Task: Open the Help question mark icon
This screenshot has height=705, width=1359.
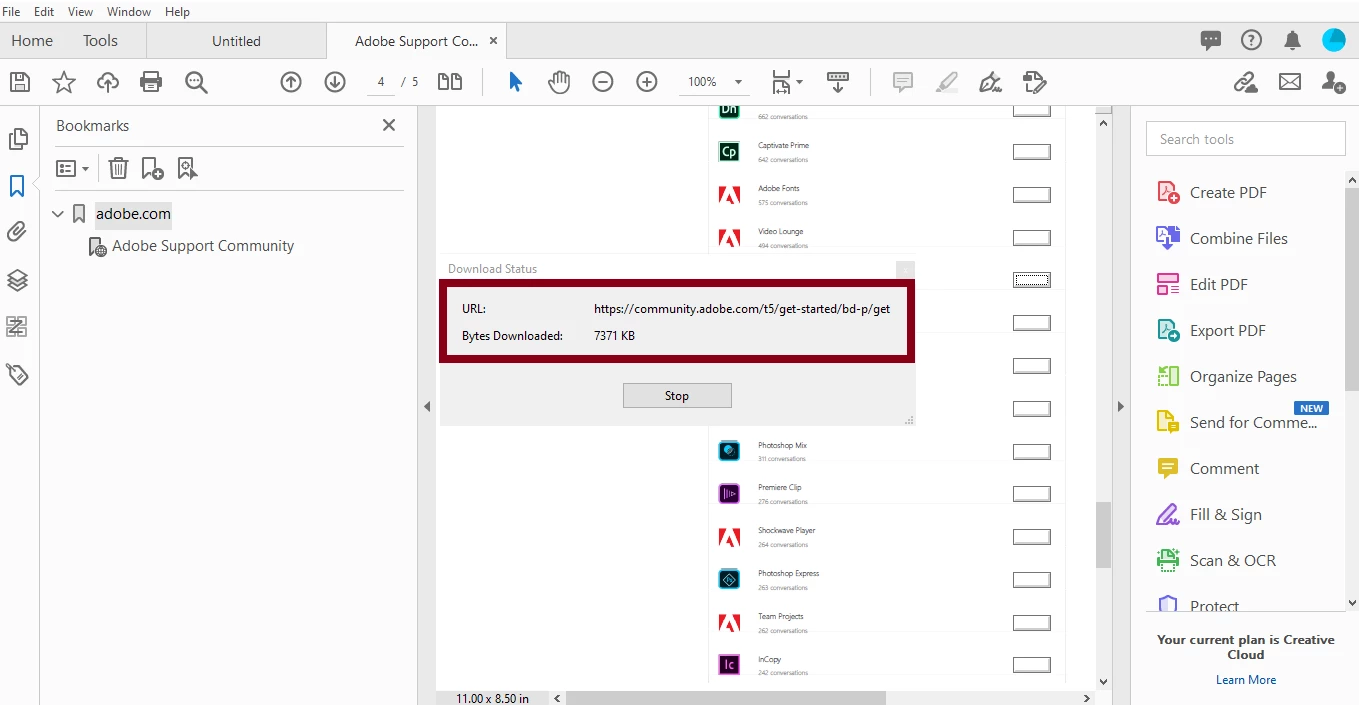Action: tap(1251, 40)
